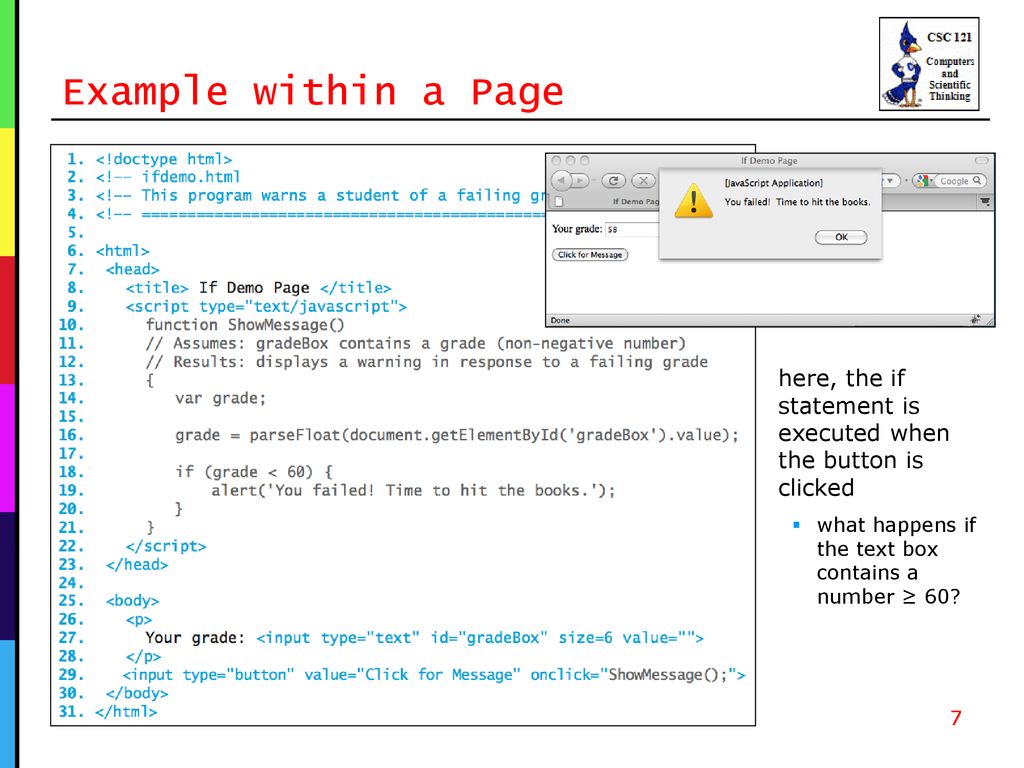
Task: Click the '[JavaScript Application]' dialog heading
Action: [x=773, y=183]
